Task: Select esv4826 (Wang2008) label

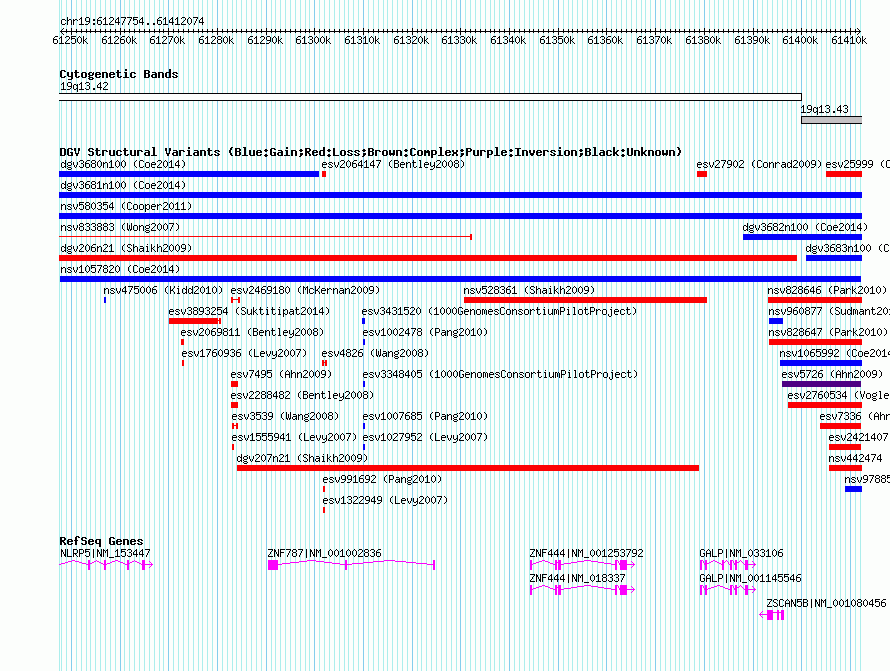Action: point(375,353)
